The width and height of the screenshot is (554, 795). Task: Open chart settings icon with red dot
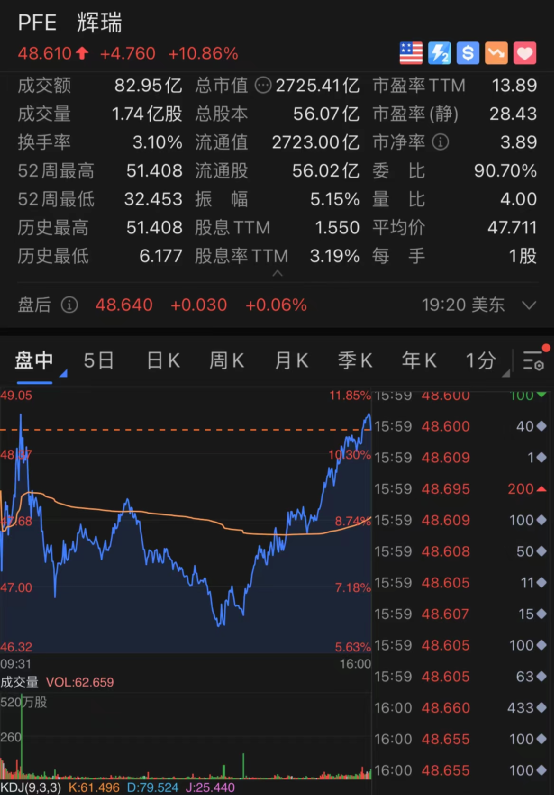tap(534, 359)
